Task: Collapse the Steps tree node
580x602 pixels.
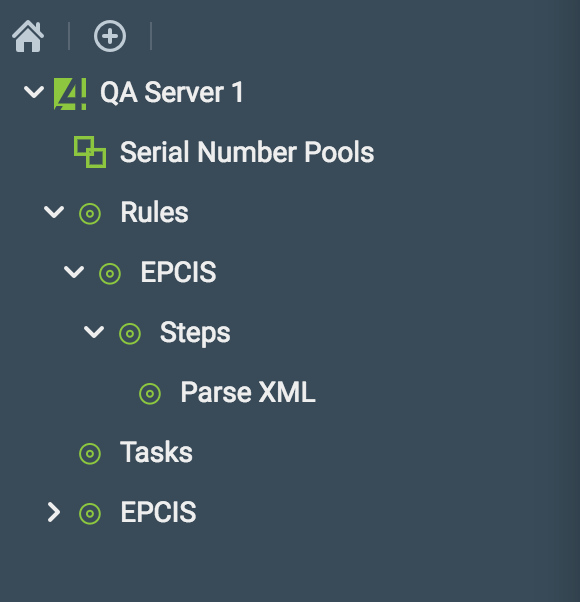Action: [94, 332]
